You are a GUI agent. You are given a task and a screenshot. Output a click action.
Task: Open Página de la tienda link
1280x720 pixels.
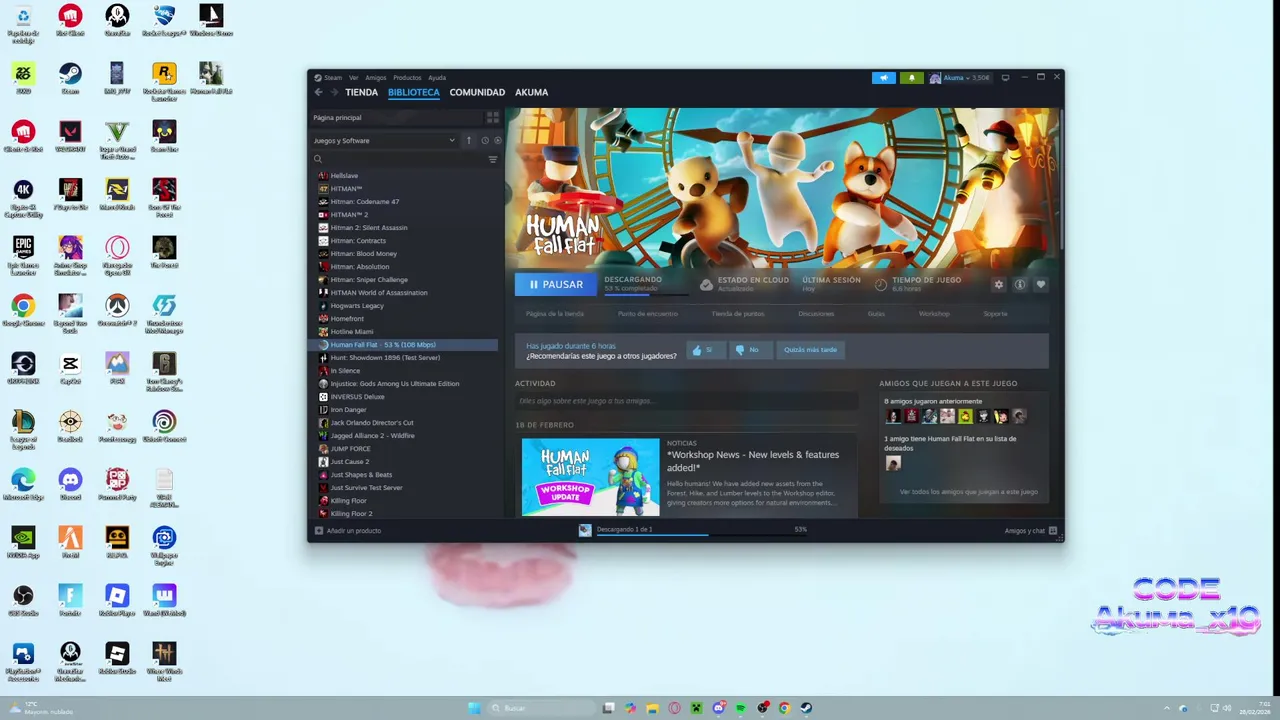555,314
